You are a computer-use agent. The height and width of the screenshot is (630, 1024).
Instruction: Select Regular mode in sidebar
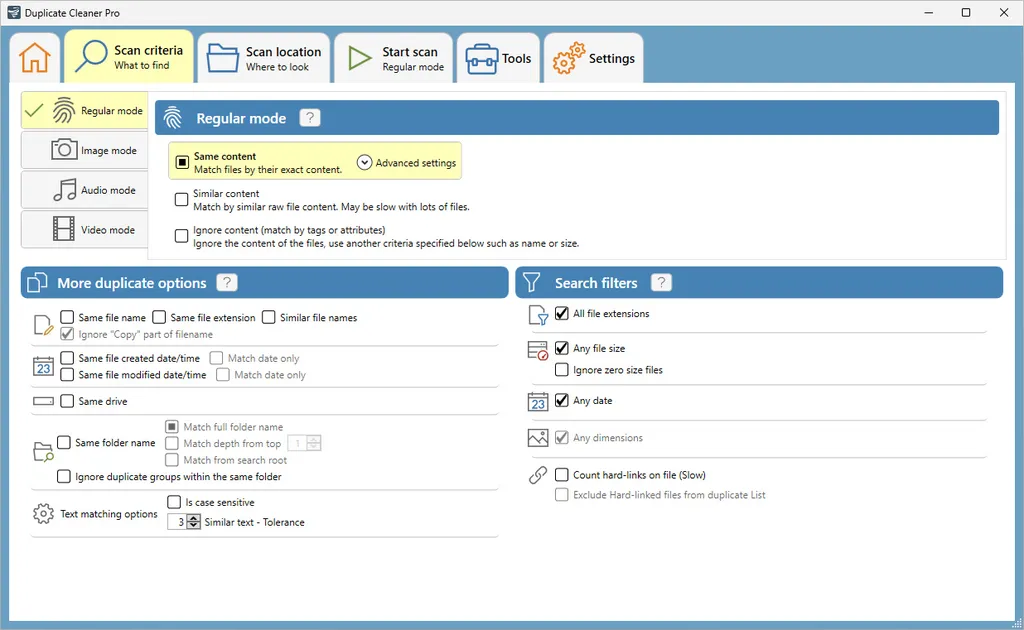coord(85,110)
